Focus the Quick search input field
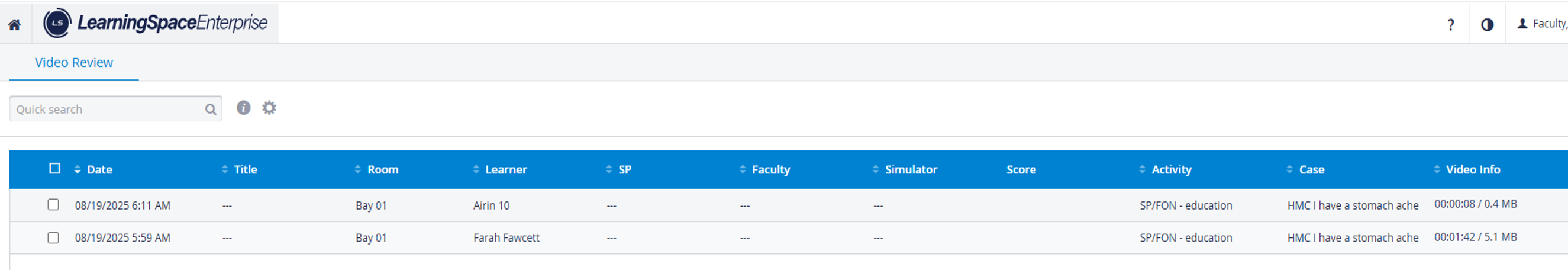This screenshot has height=270, width=1568. (108, 109)
